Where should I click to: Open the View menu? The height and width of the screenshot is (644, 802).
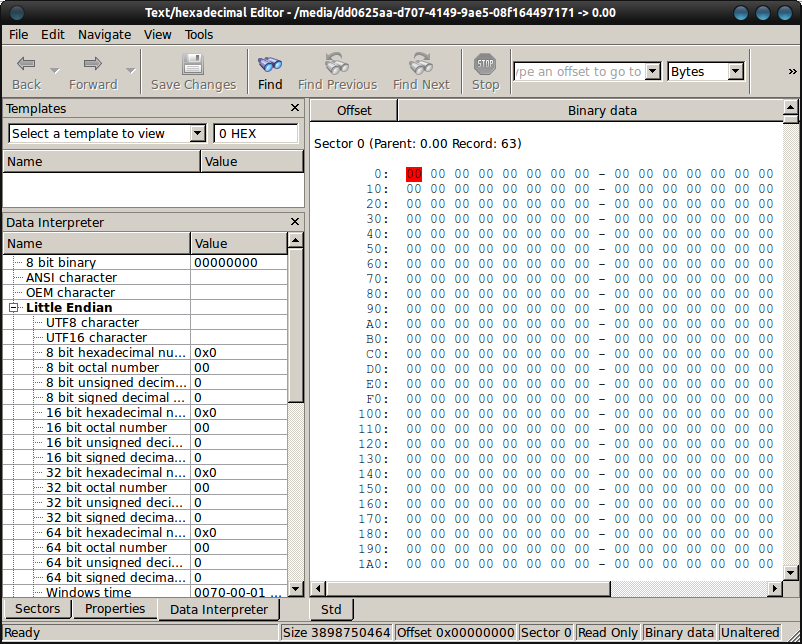pyautogui.click(x=158, y=34)
